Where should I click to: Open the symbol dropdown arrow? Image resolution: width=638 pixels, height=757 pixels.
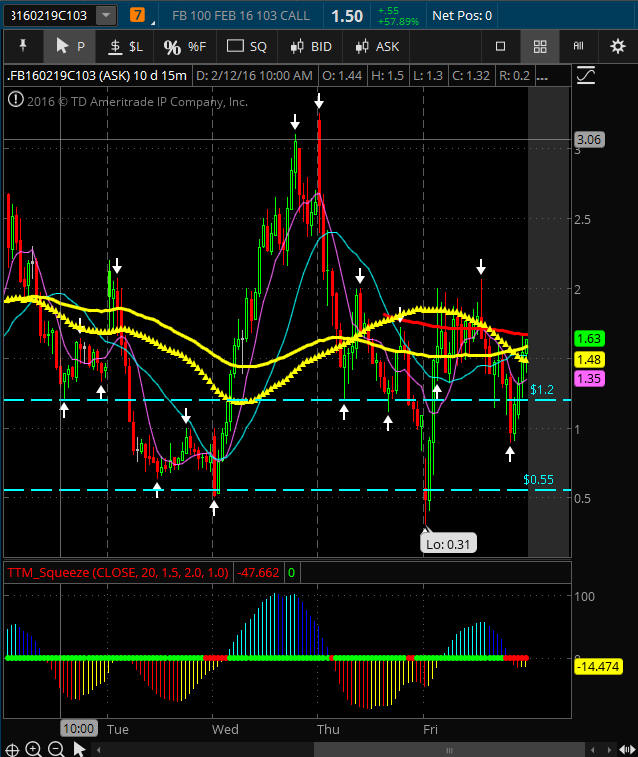105,16
